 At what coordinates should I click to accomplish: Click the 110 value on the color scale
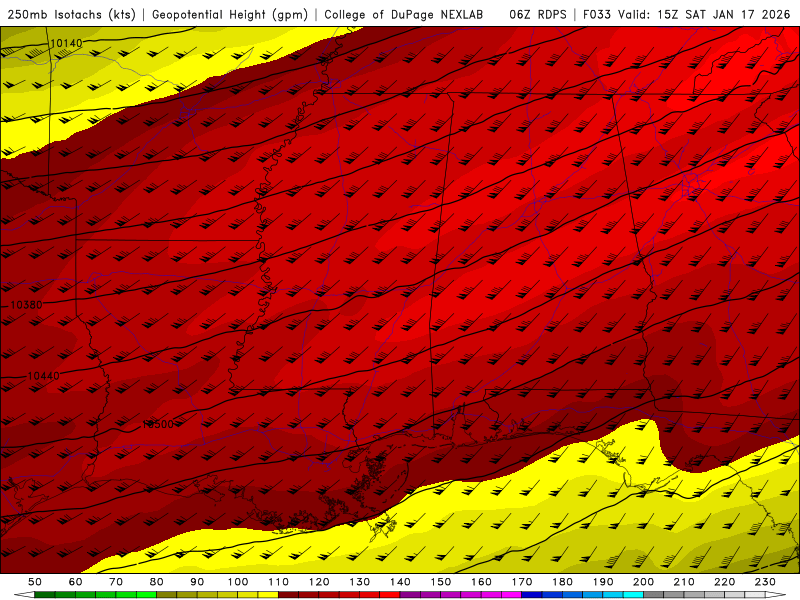279,582
